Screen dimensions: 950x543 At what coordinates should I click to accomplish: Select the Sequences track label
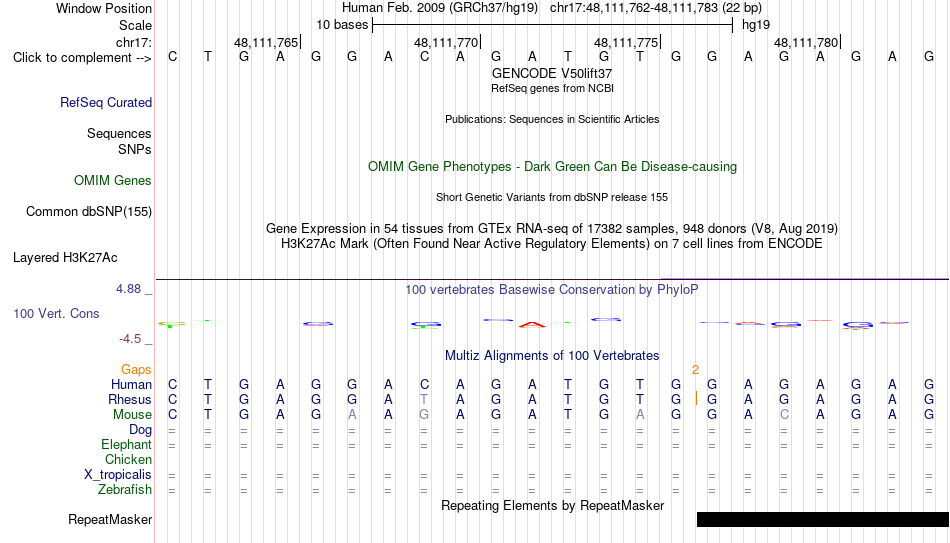[x=119, y=133]
